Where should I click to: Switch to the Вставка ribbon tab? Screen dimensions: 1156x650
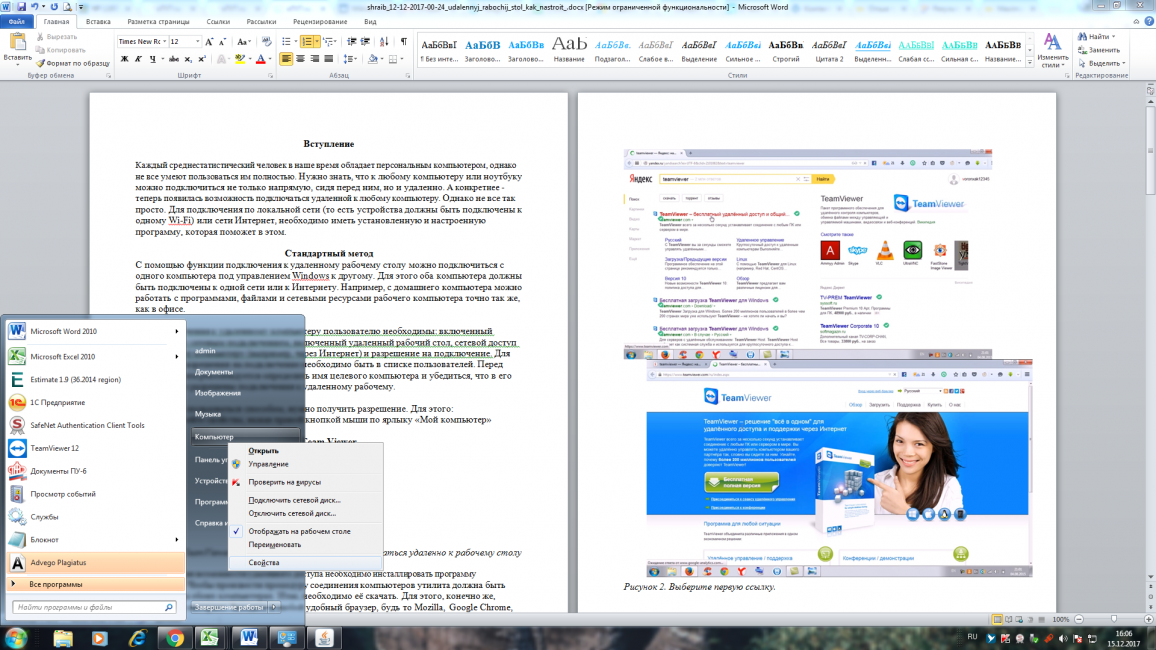[98, 22]
